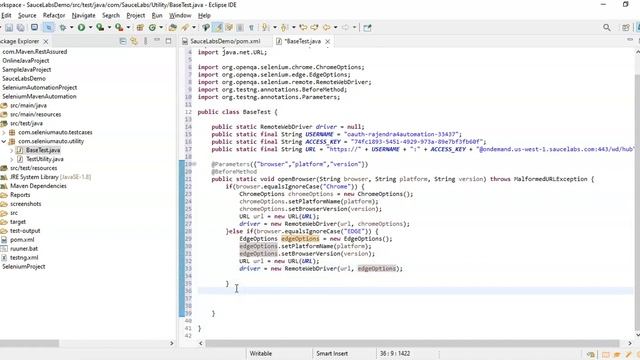Open the Navigate menu
Screen dimensions: 640x360
click(83, 16)
